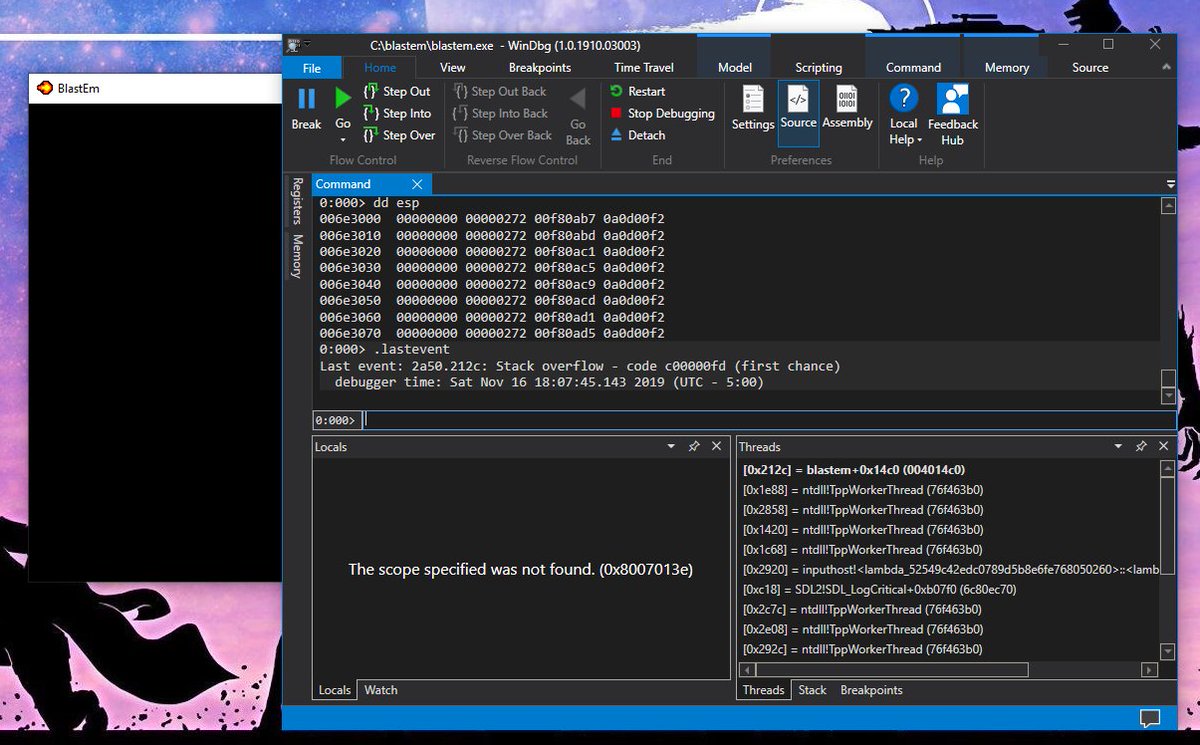Viewport: 1200px width, 745px height.
Task: Click Step Out Back
Action: click(x=500, y=91)
